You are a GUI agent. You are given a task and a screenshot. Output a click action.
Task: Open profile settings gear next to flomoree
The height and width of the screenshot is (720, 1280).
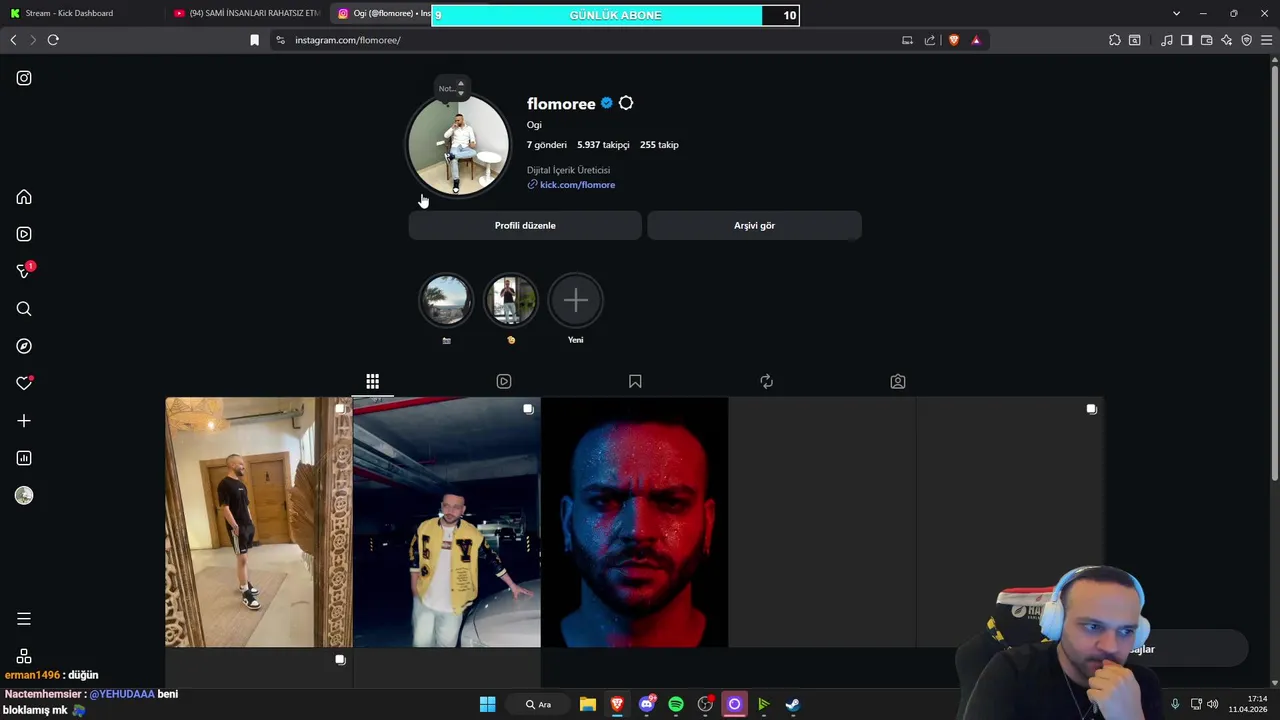pyautogui.click(x=626, y=103)
